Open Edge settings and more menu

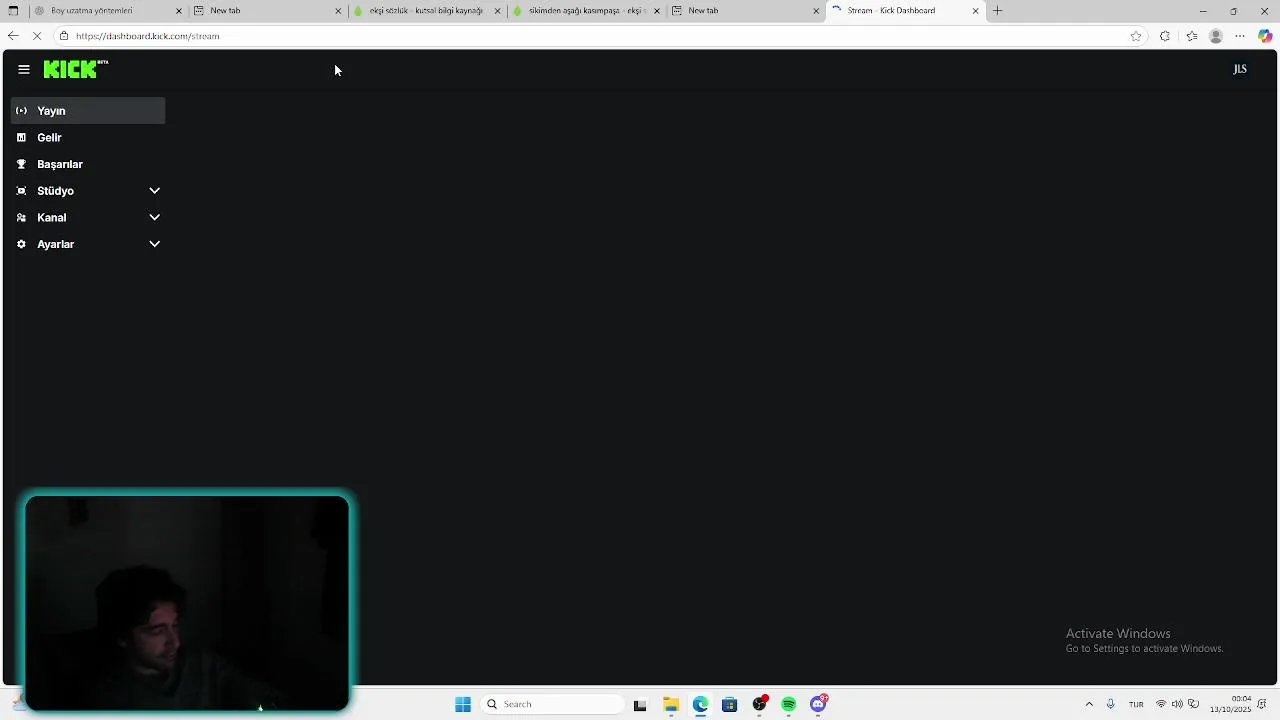1240,36
